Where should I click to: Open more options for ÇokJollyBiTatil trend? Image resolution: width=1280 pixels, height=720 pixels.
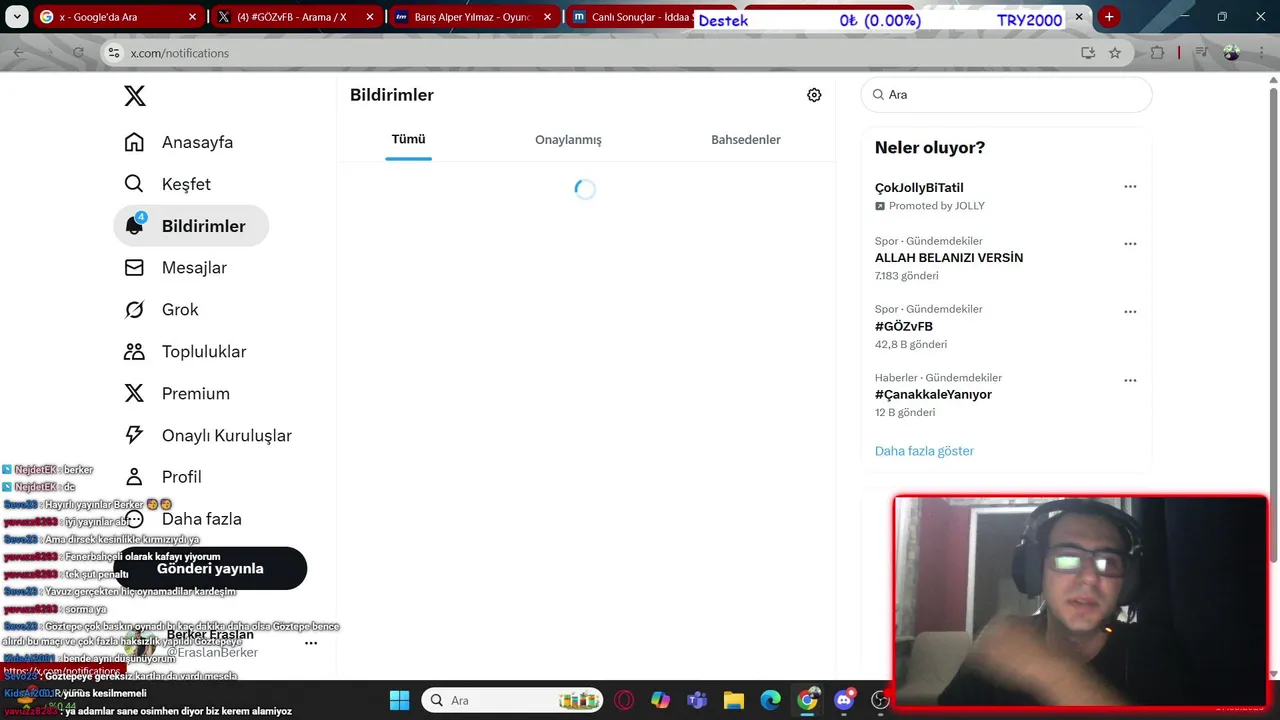click(x=1130, y=187)
